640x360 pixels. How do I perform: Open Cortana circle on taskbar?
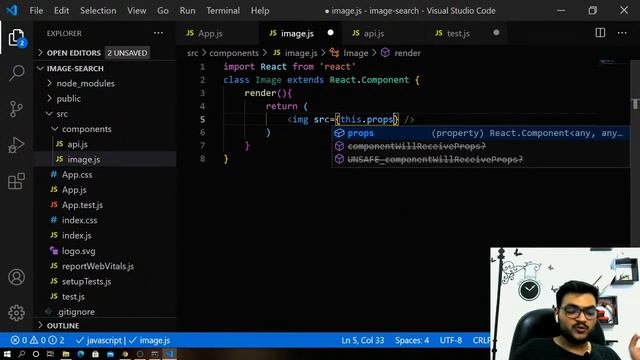pyautogui.click(x=36, y=354)
